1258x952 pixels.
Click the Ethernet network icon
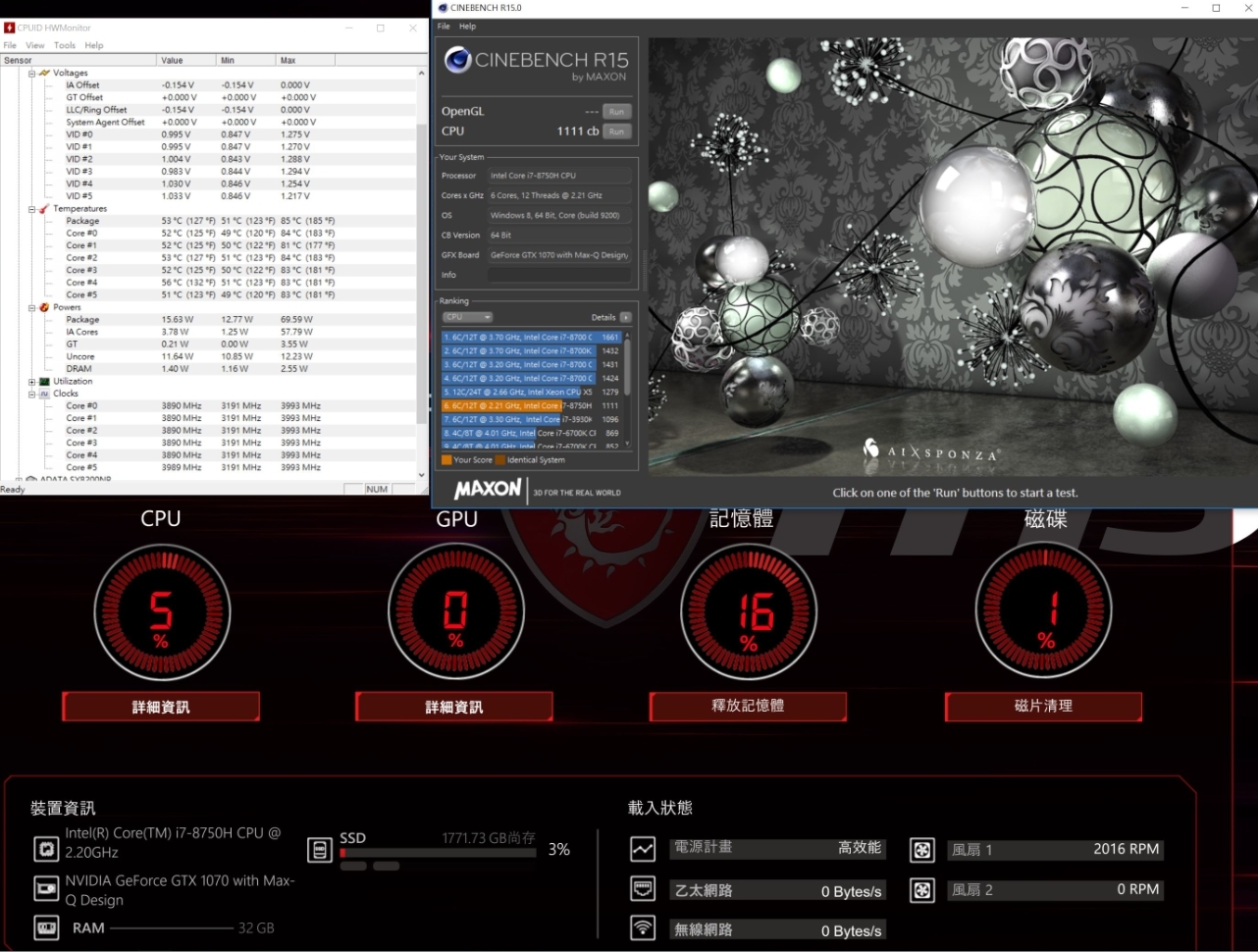(x=643, y=890)
